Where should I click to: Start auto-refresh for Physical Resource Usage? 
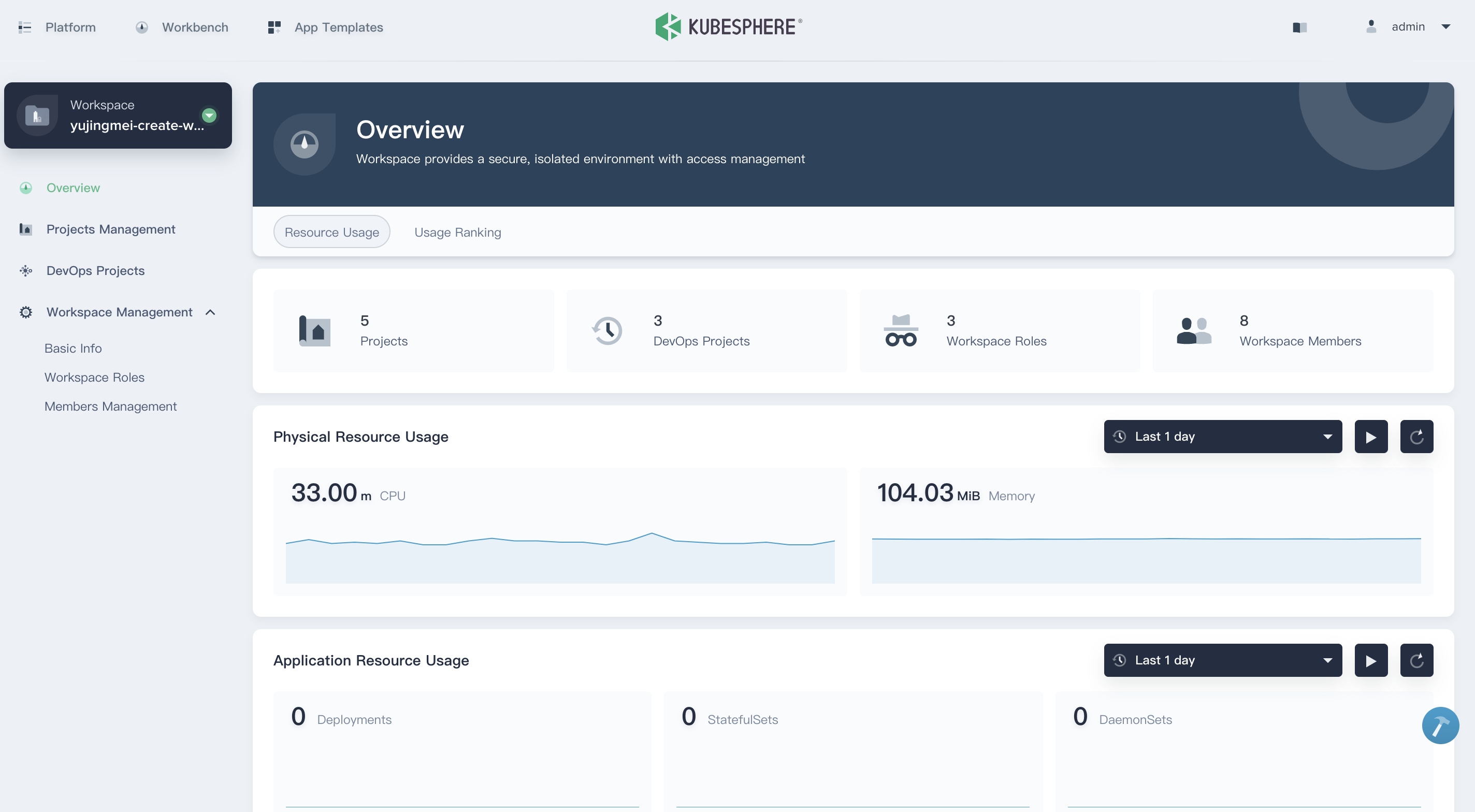click(x=1370, y=437)
